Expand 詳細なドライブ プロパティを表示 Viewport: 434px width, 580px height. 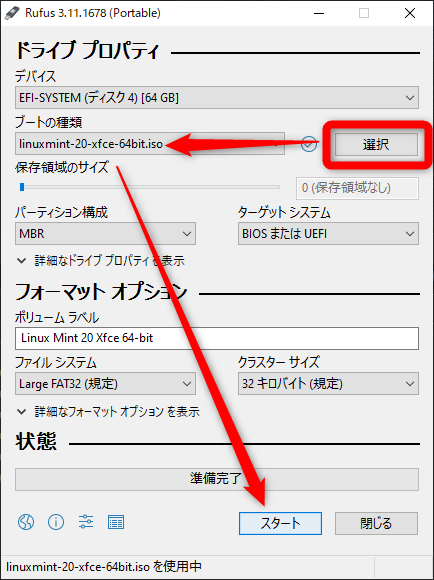click(x=101, y=261)
